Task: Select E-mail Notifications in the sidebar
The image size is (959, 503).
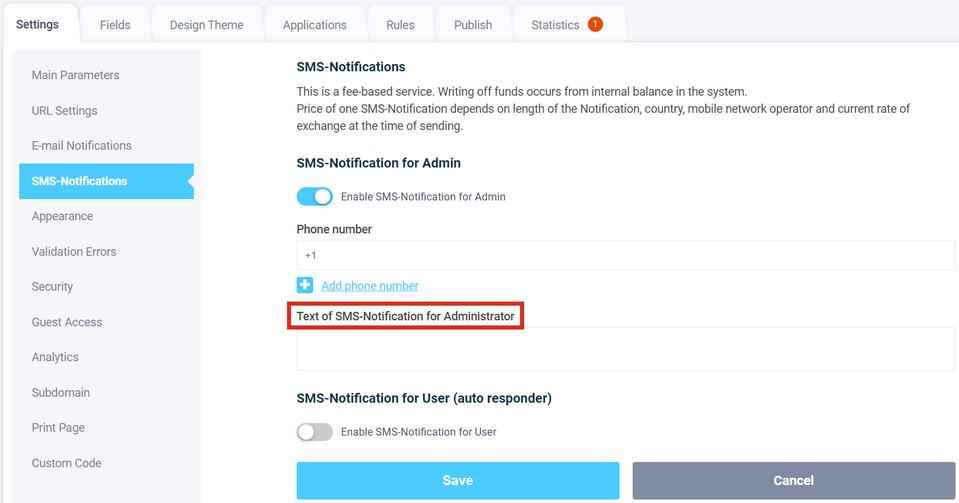Action: 82,146
